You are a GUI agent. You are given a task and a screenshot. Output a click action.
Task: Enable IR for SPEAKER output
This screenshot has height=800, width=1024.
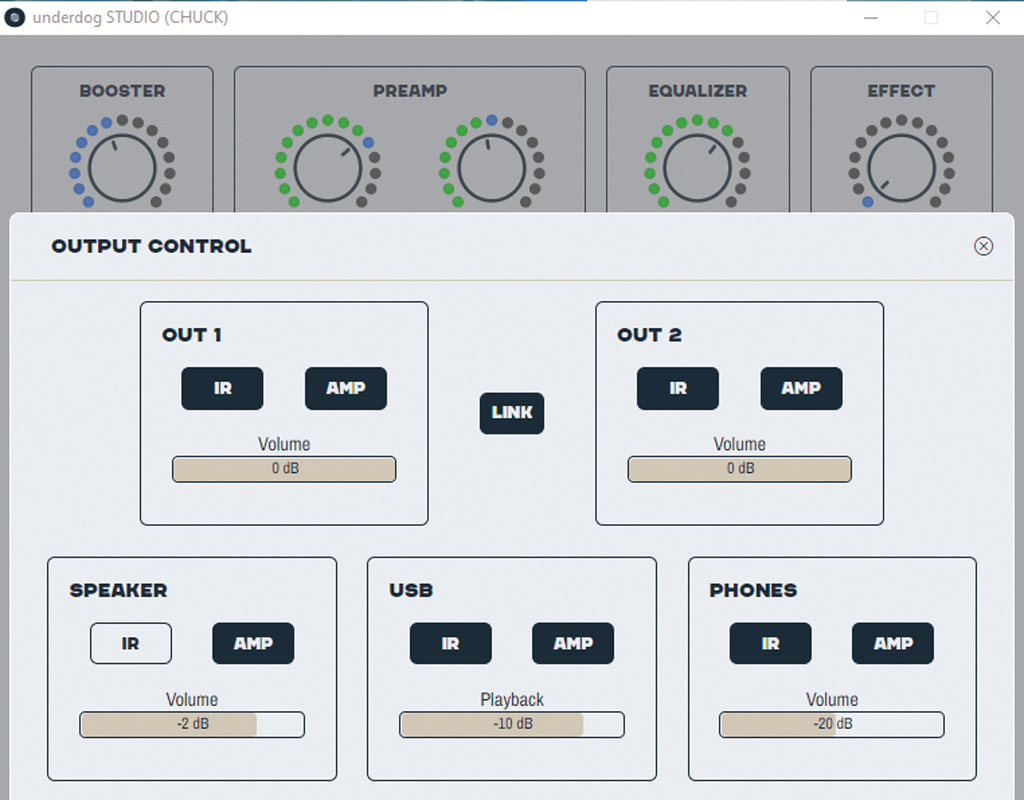click(x=131, y=643)
